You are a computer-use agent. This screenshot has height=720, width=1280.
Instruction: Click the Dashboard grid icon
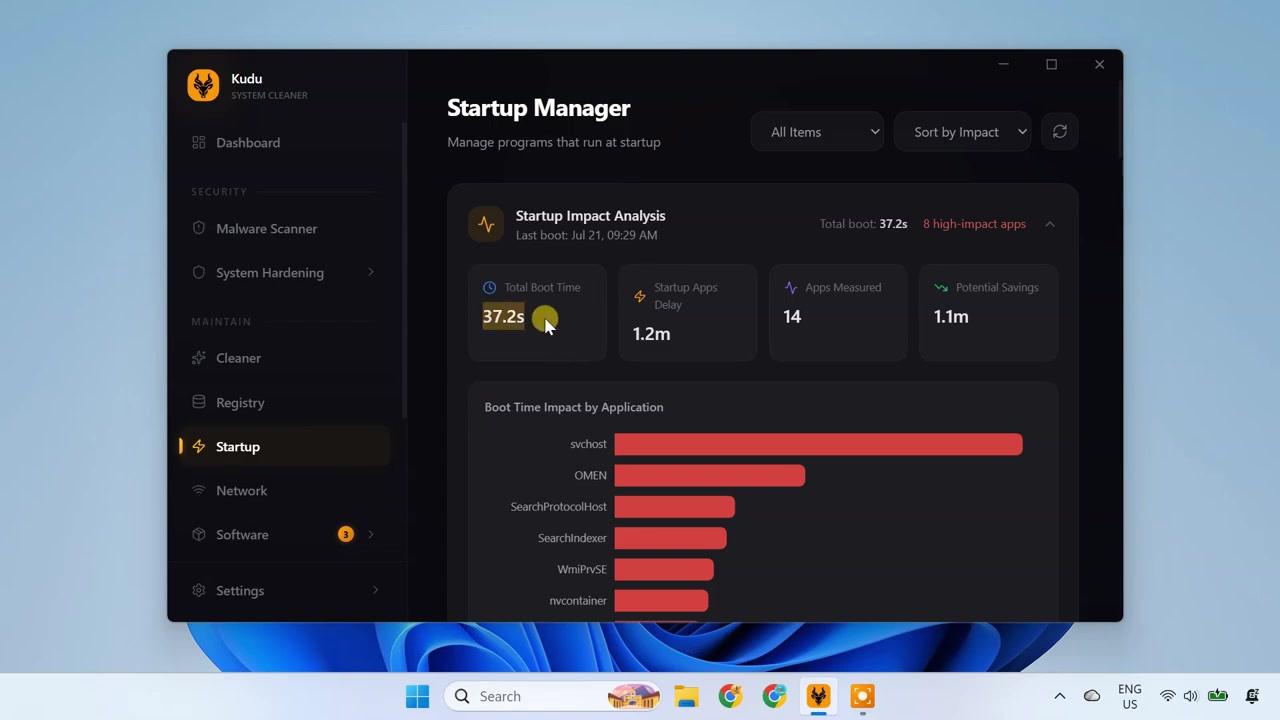pos(198,142)
